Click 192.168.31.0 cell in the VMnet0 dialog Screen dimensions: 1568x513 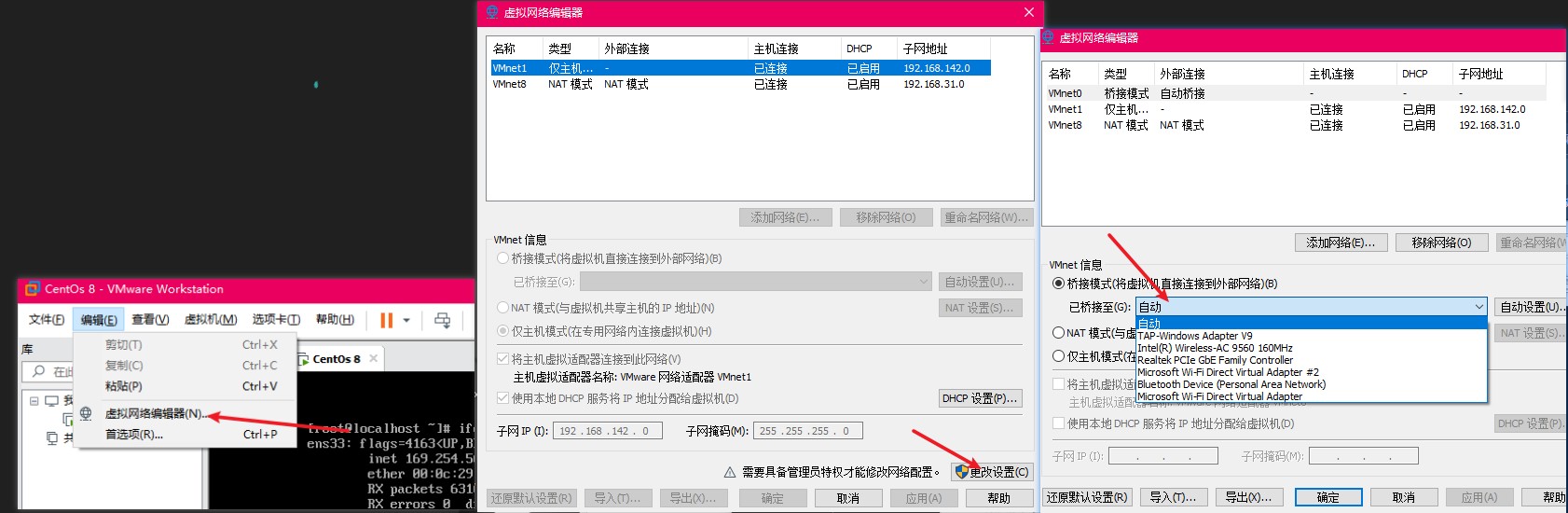1490,125
